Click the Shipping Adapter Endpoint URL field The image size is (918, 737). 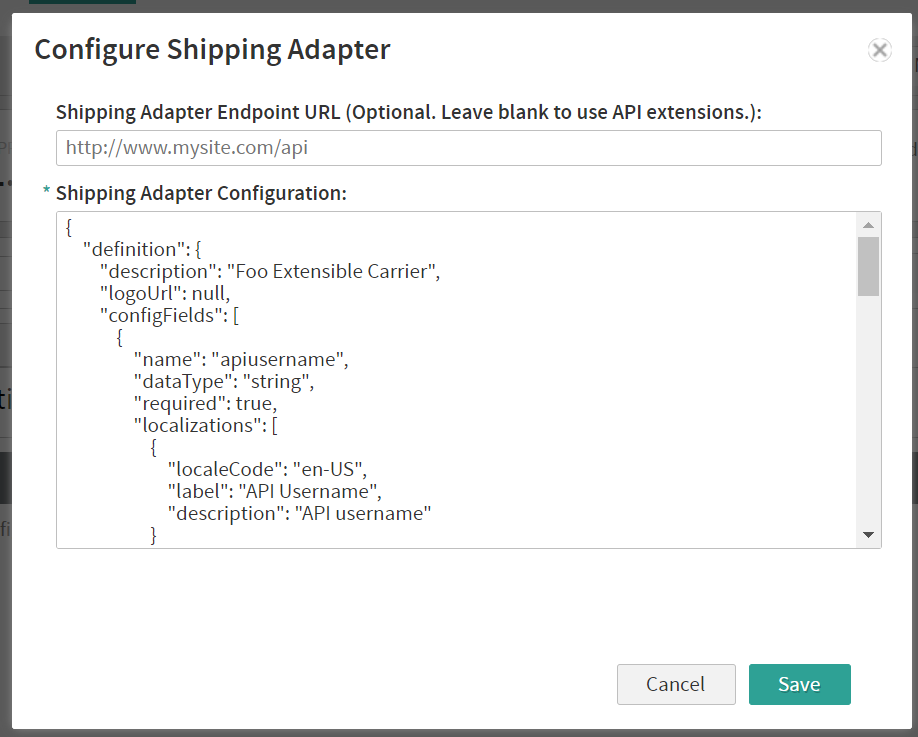click(x=467, y=147)
